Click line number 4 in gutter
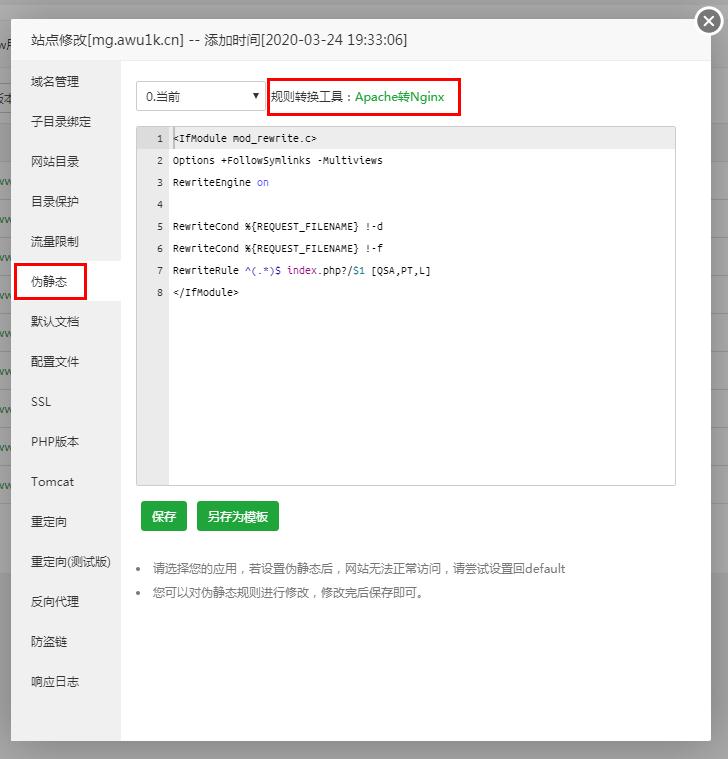Viewport: 728px width, 759px height. tap(160, 204)
